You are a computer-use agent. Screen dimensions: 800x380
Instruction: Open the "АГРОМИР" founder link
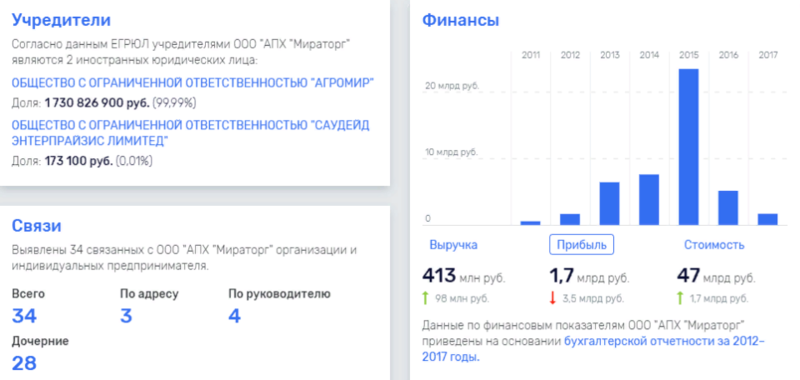(193, 83)
